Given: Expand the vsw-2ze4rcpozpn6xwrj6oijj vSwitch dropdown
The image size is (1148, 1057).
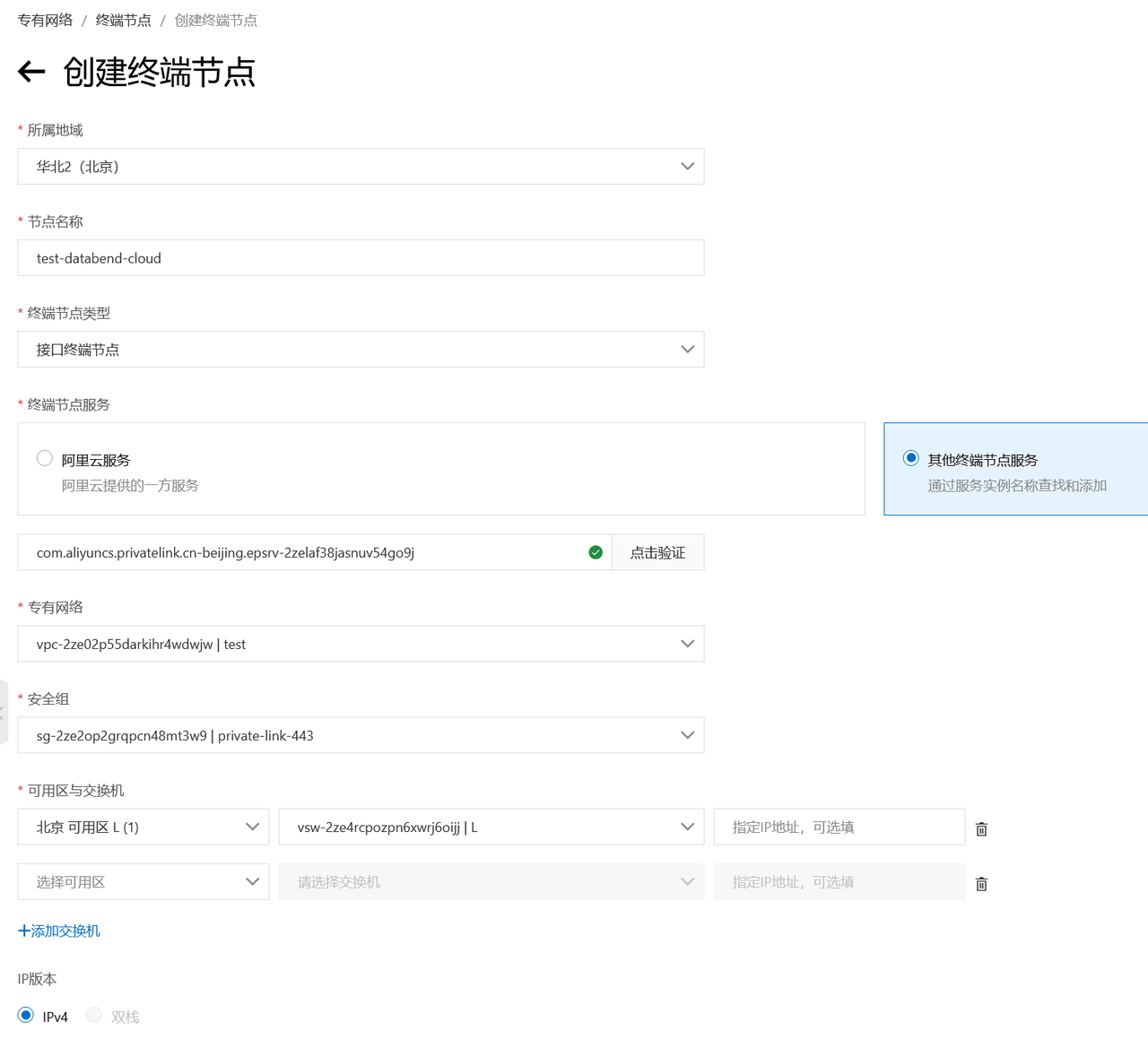Looking at the screenshot, I should tap(687, 827).
